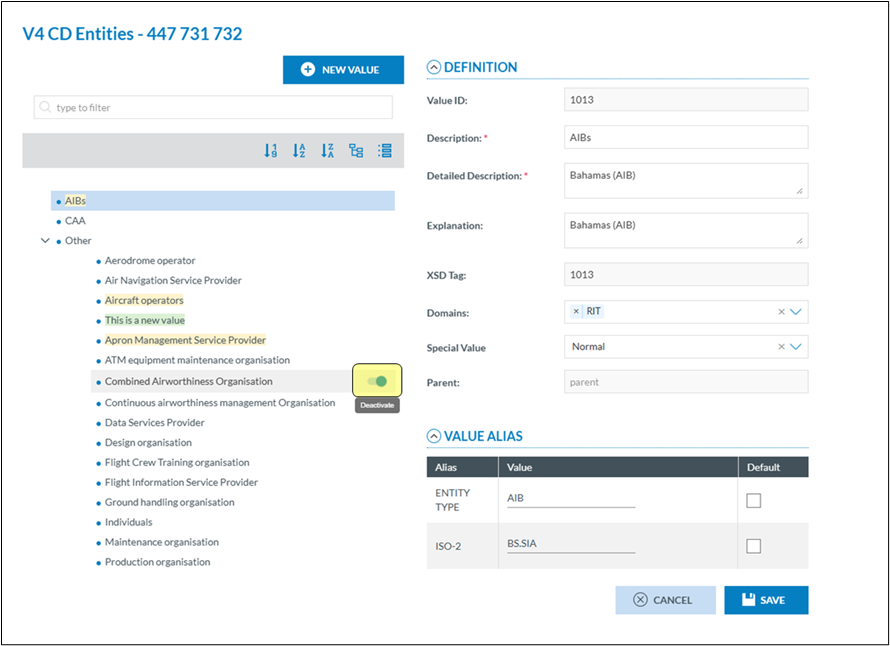Image resolution: width=890 pixels, height=646 pixels.
Task: Click the type to filter search field
Action: click(213, 108)
